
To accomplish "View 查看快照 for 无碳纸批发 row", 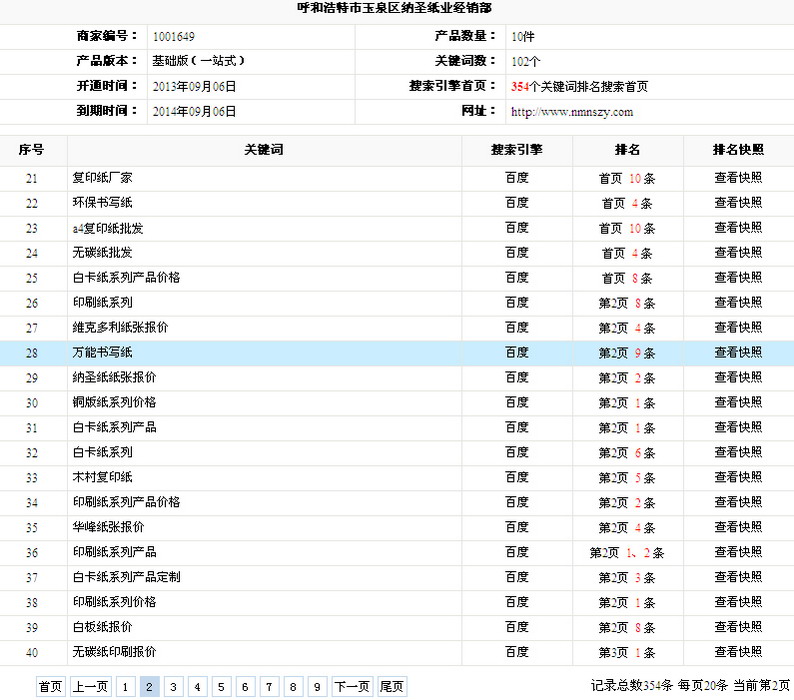I will (738, 253).
